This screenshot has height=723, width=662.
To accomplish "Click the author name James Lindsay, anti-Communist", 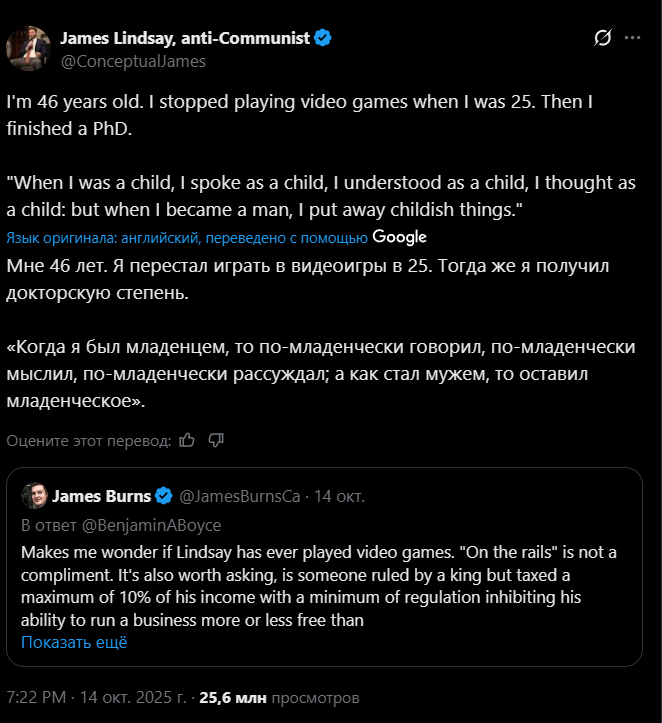I will 186,38.
